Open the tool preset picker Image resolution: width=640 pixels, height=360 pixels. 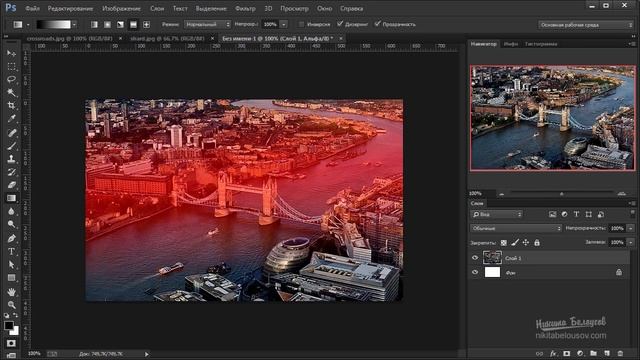coord(21,24)
